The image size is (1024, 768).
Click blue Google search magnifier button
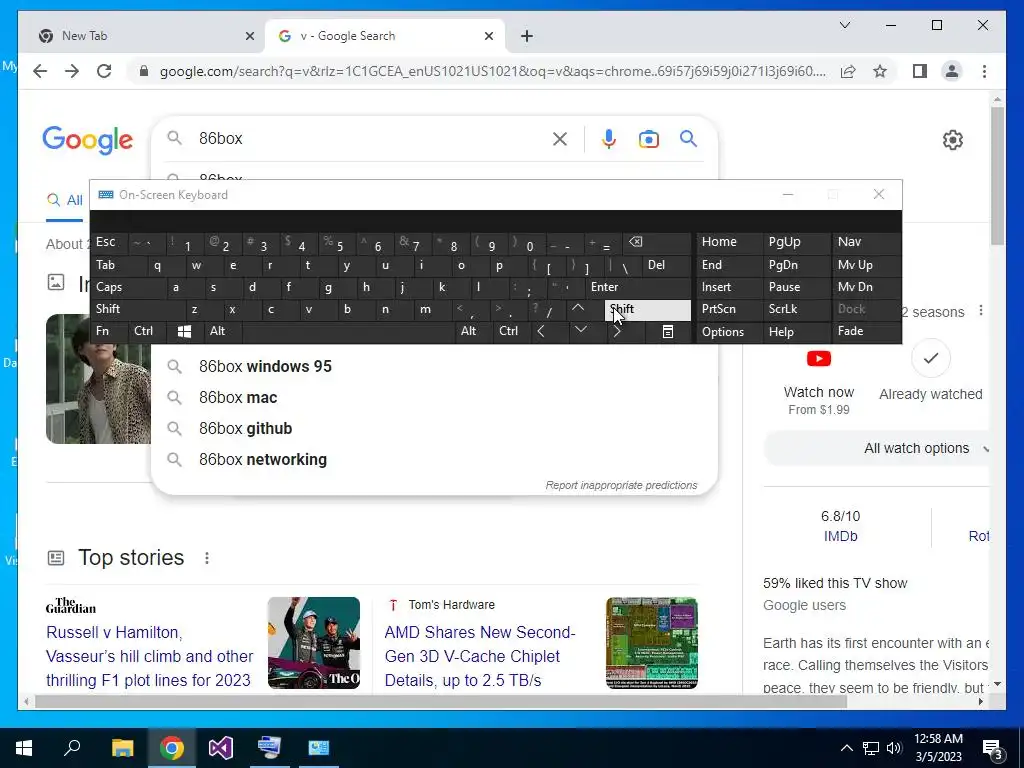point(688,138)
